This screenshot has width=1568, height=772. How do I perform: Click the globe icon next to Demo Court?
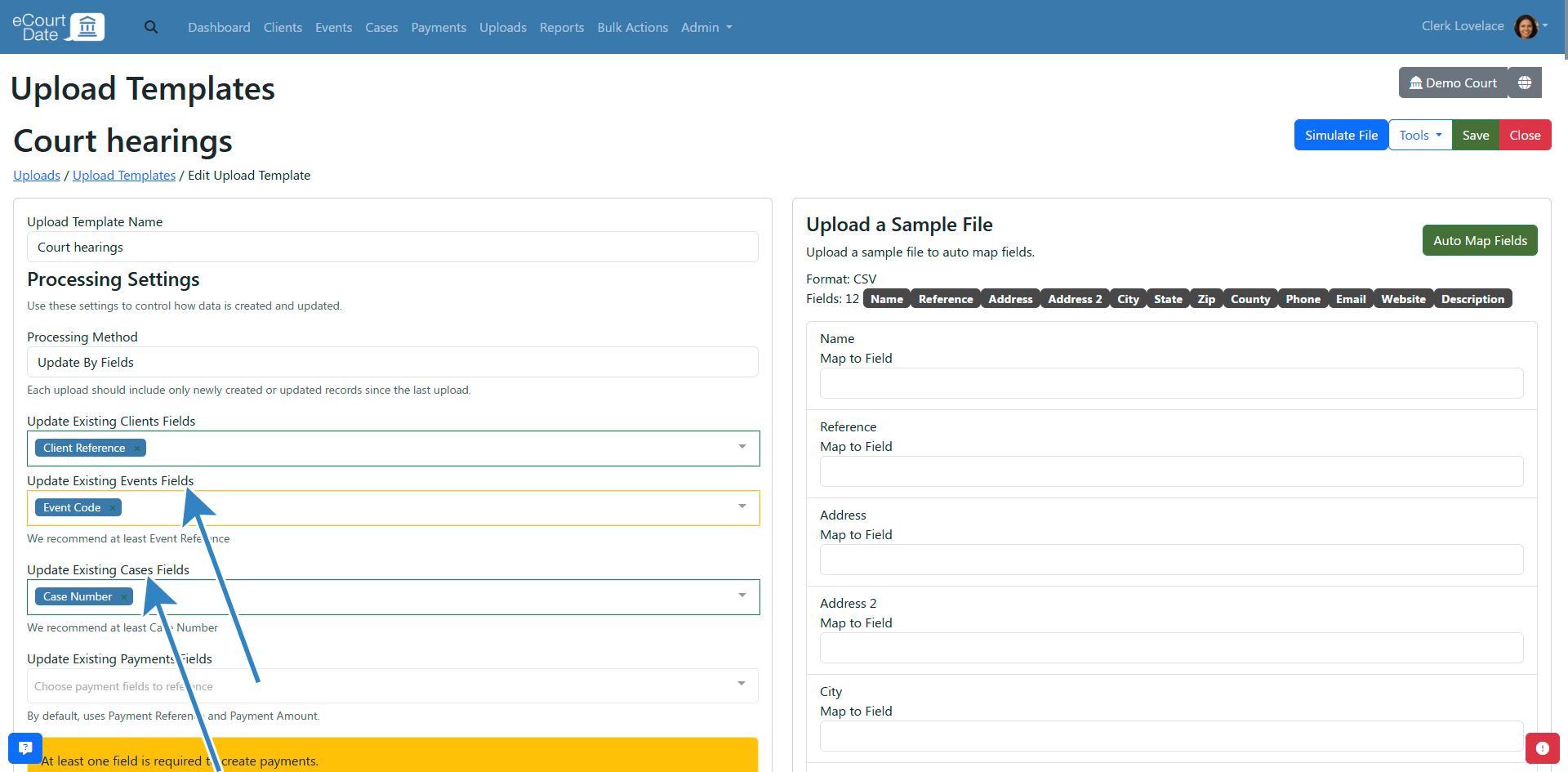point(1525,83)
